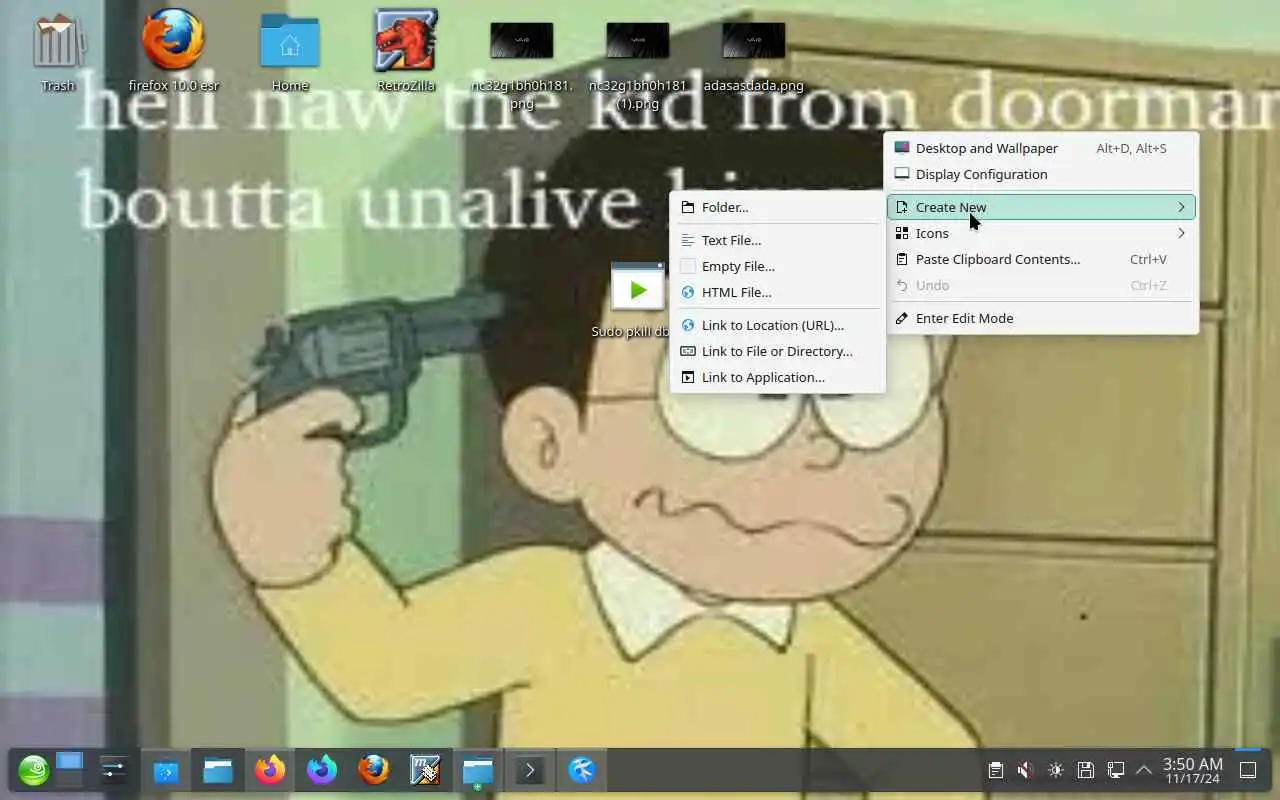
Task: Open brightness and color tray icon
Action: [1055, 770]
